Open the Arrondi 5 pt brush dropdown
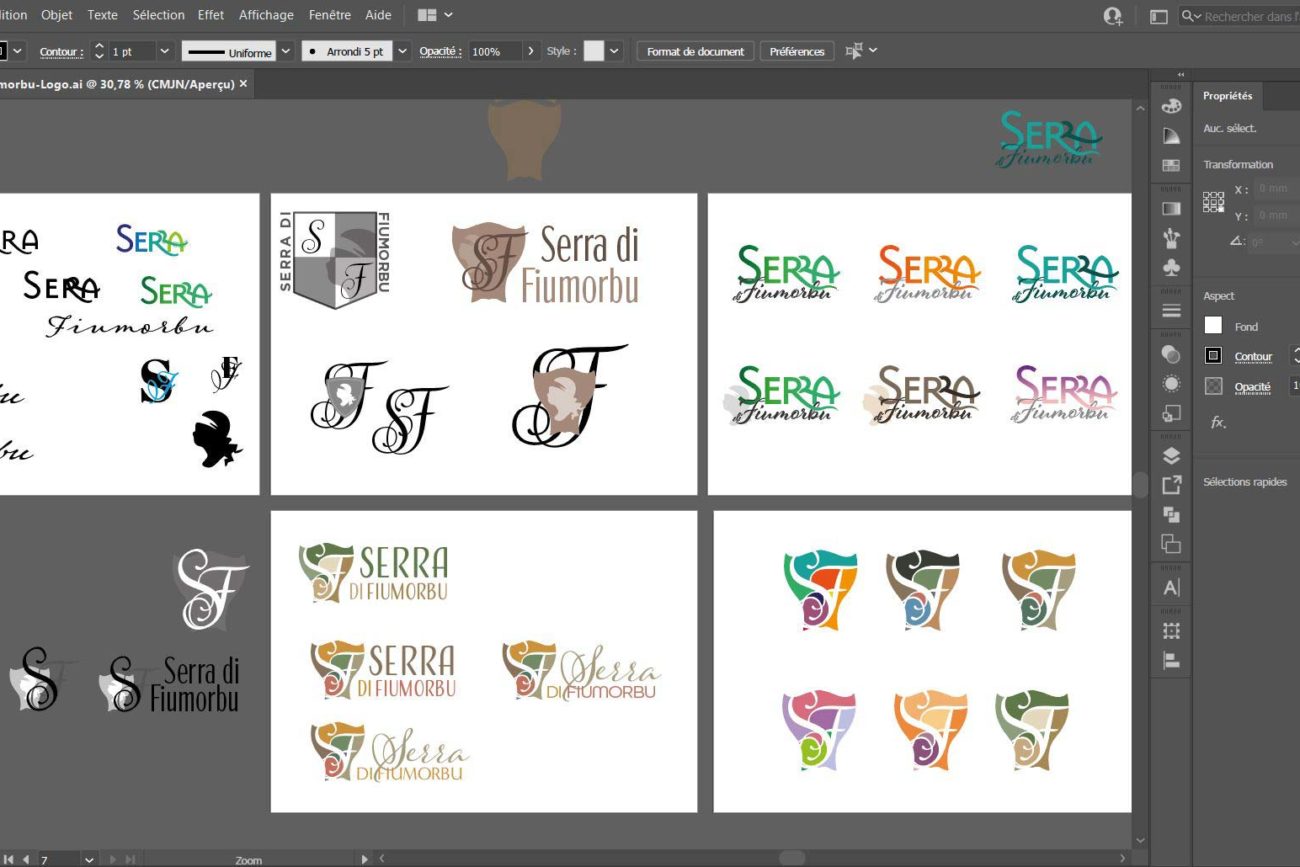This screenshot has height=867, width=1300. pyautogui.click(x=402, y=51)
